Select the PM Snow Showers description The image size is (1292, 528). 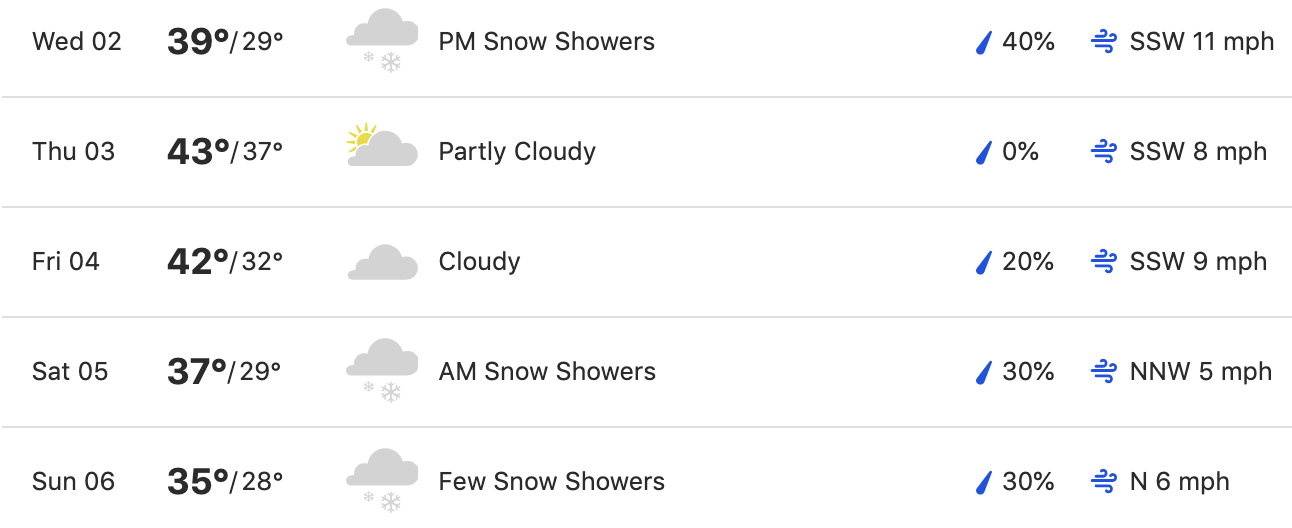point(547,42)
